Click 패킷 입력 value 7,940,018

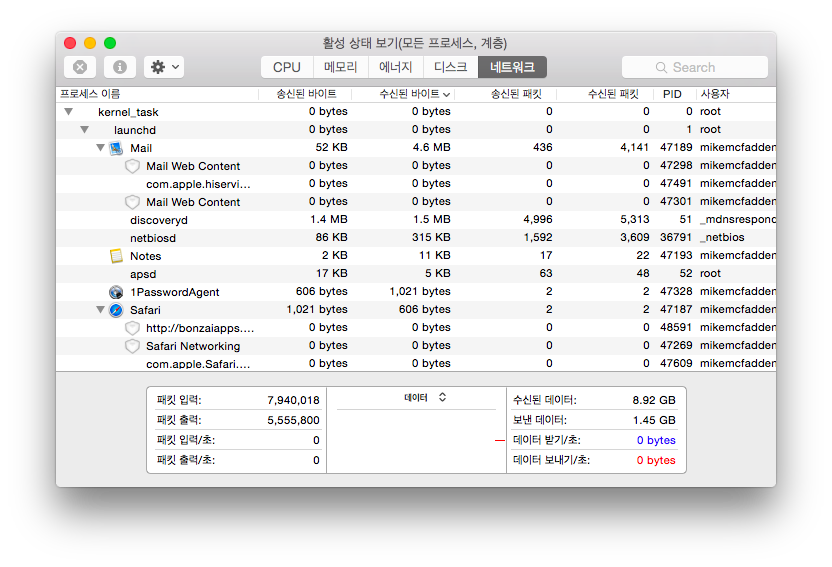(x=293, y=400)
